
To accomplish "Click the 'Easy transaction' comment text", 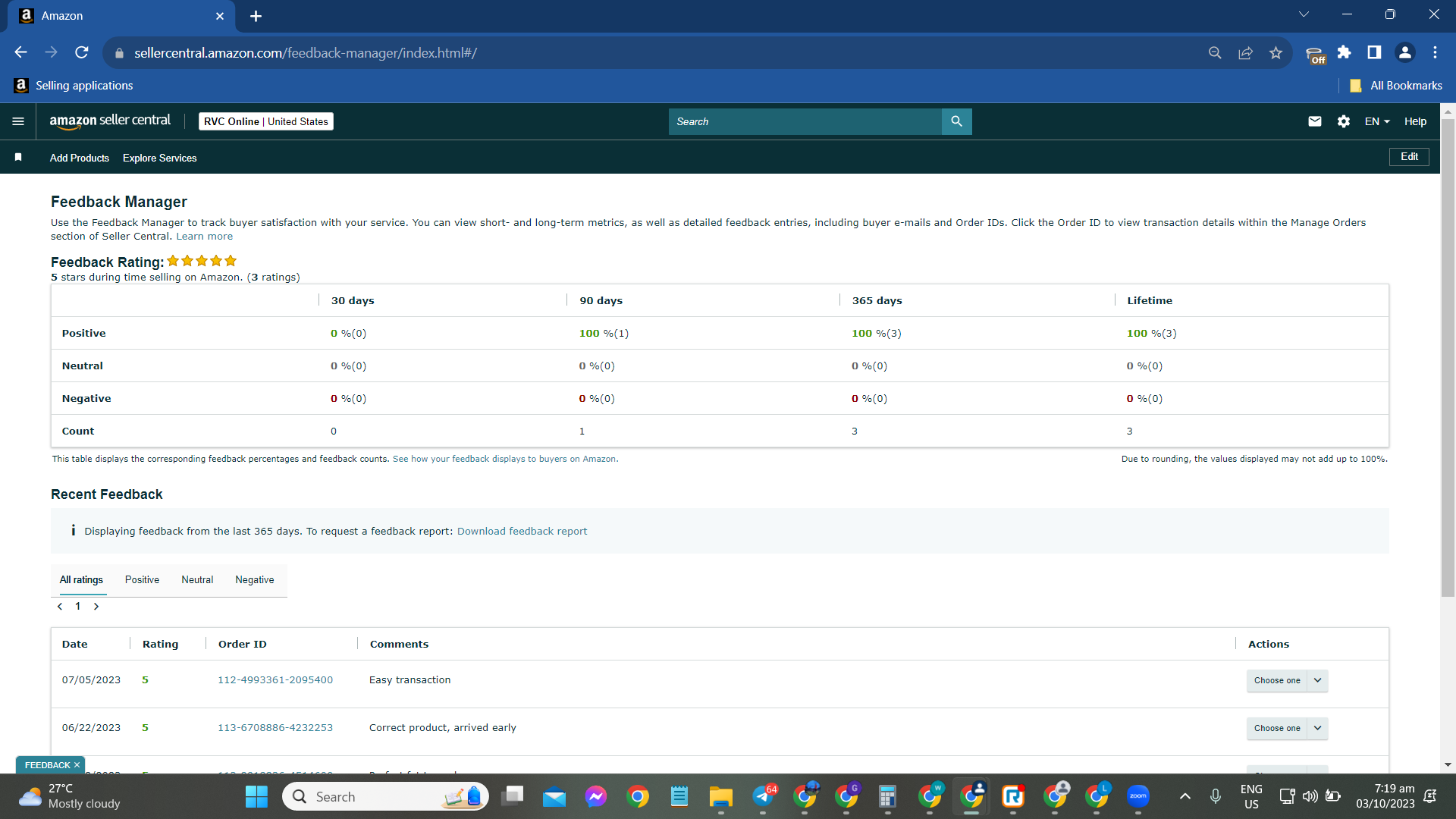I will (x=409, y=680).
